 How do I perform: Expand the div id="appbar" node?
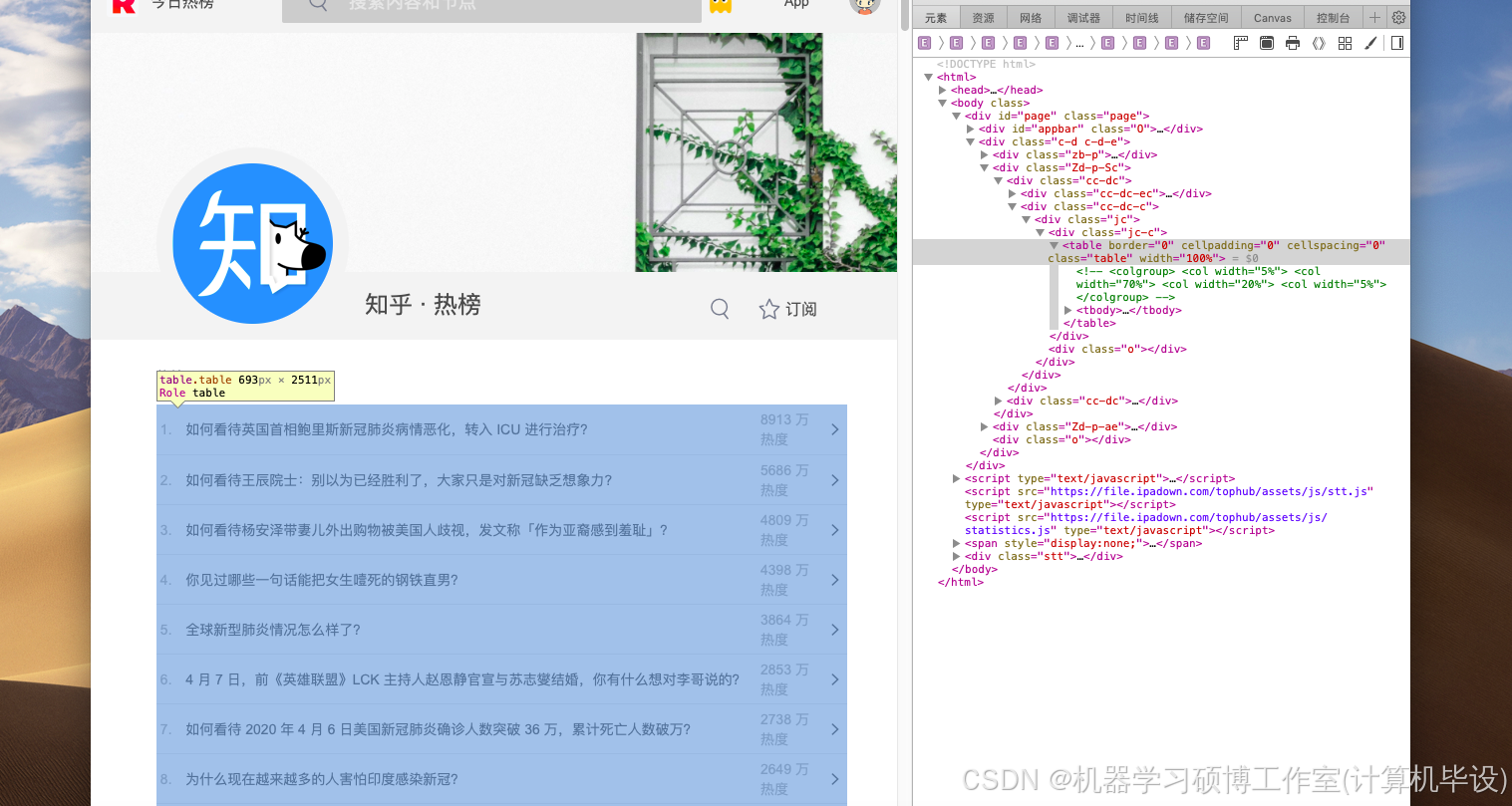[x=970, y=129]
